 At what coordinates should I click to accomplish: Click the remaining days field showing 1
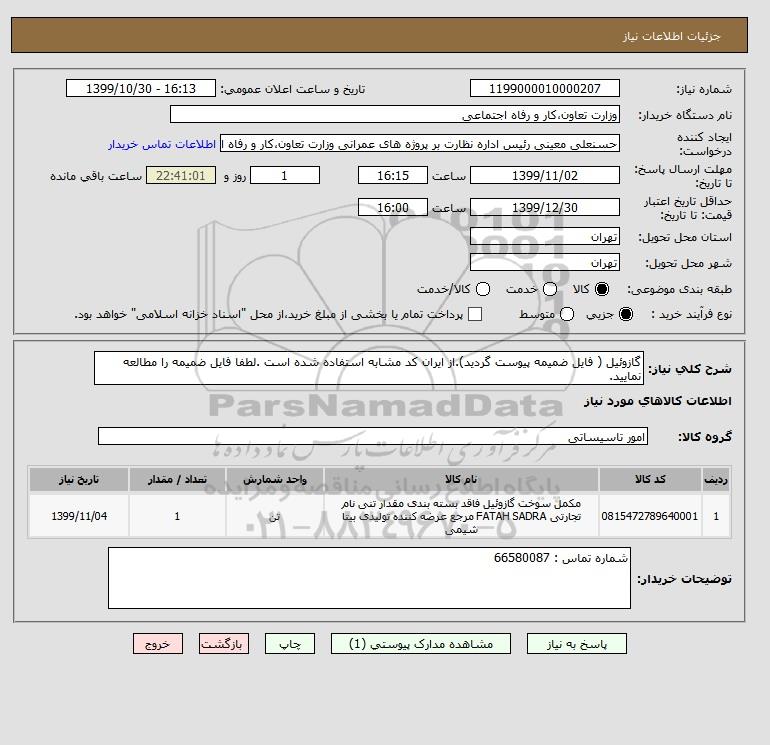285,175
